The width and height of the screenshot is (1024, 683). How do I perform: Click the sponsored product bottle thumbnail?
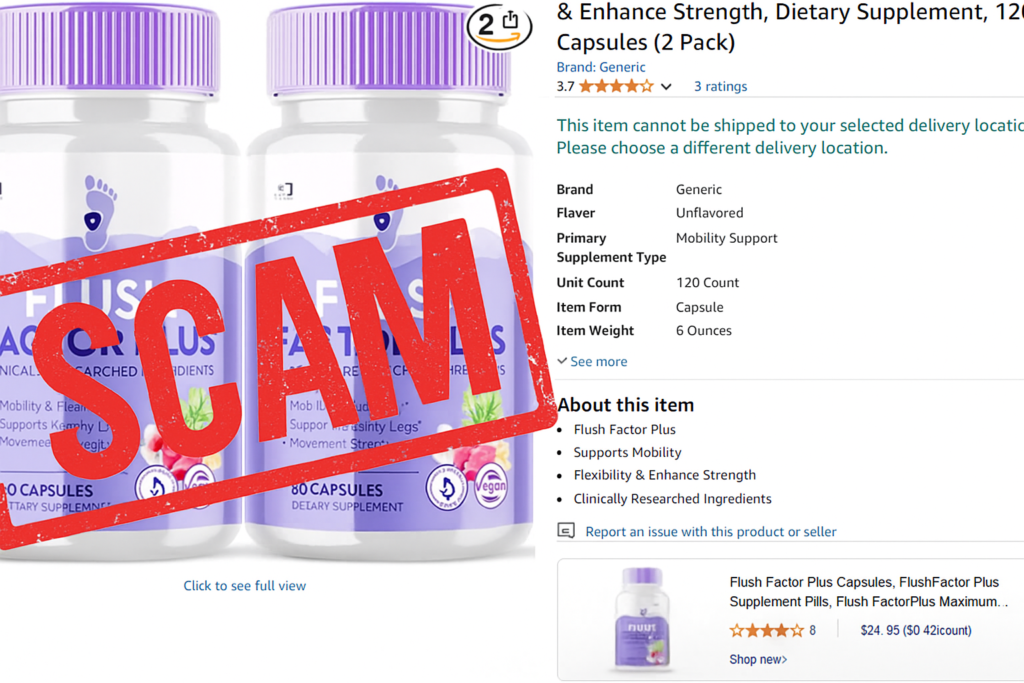[643, 619]
